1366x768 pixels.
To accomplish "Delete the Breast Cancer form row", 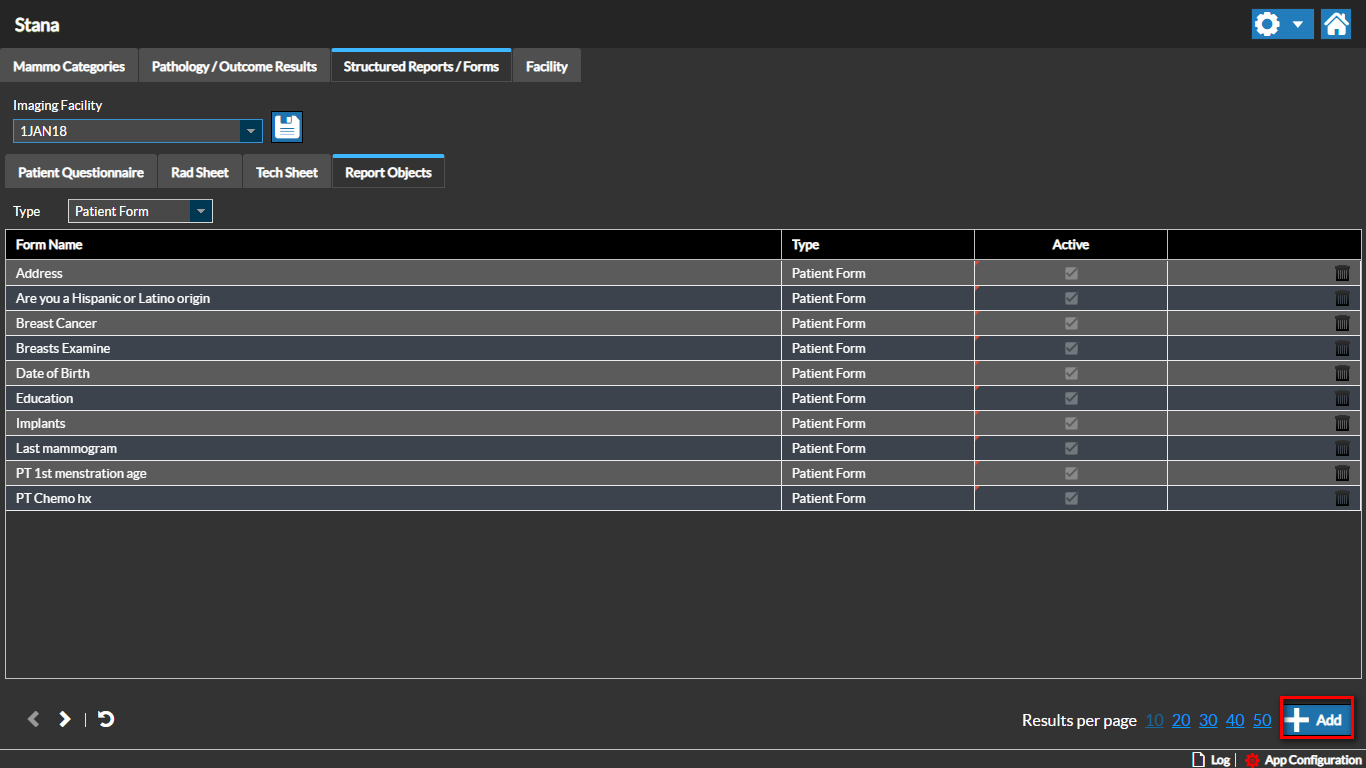I will point(1342,323).
